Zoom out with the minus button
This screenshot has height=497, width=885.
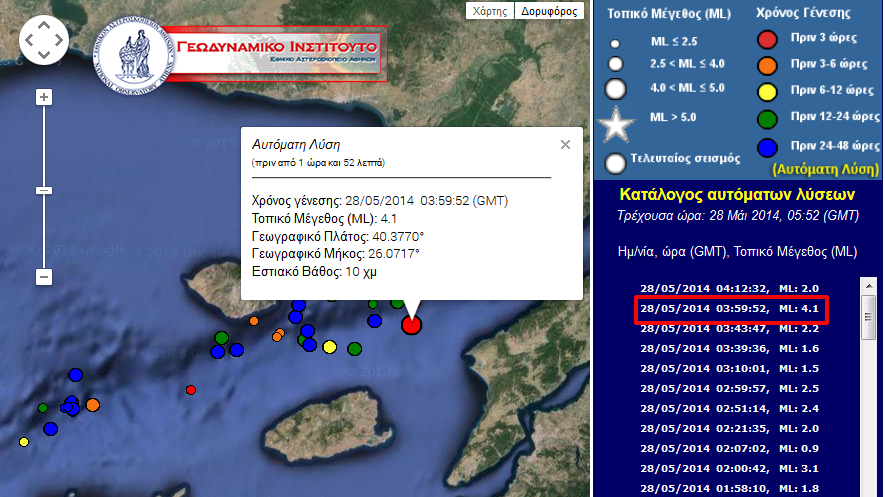(x=44, y=277)
